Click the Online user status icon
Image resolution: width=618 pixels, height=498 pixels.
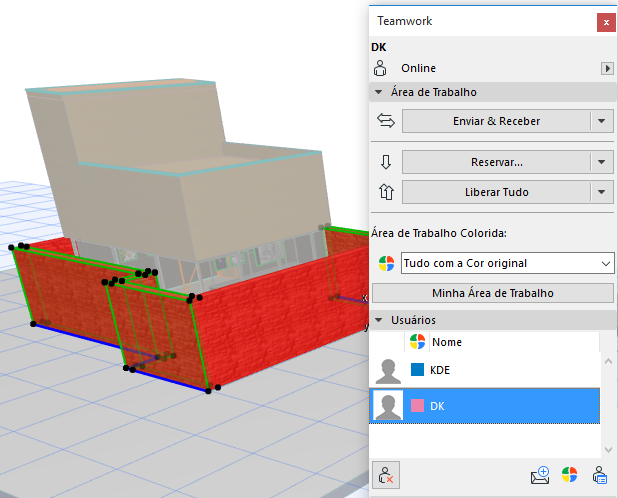click(x=381, y=68)
